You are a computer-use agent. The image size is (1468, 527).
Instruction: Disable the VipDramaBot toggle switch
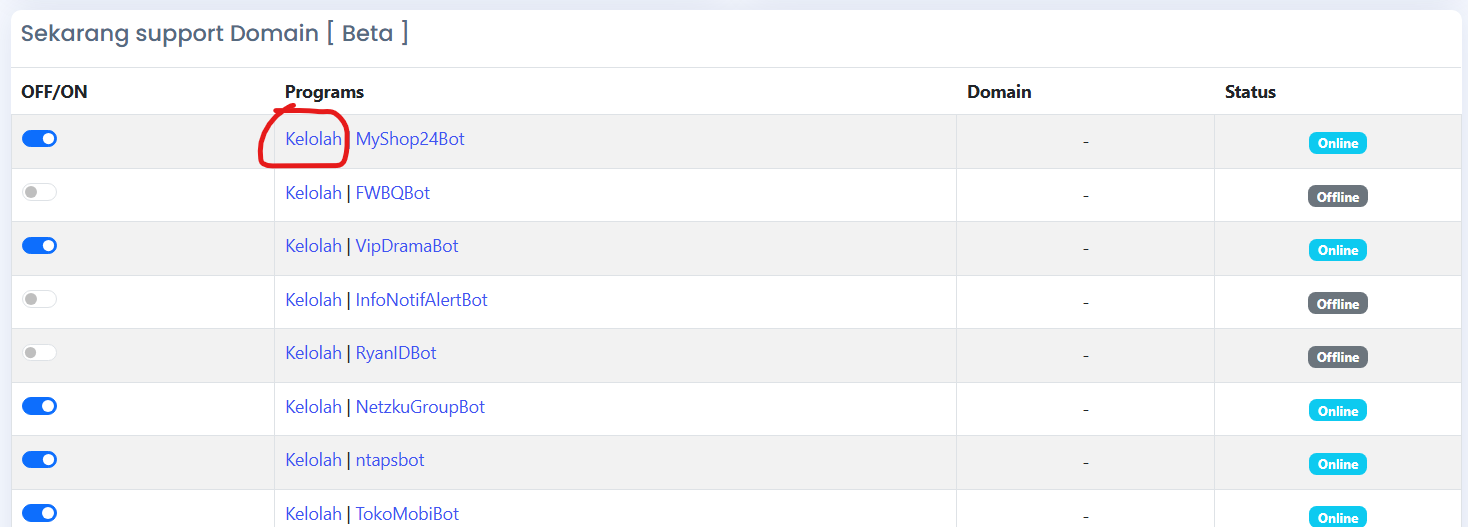click(x=39, y=246)
